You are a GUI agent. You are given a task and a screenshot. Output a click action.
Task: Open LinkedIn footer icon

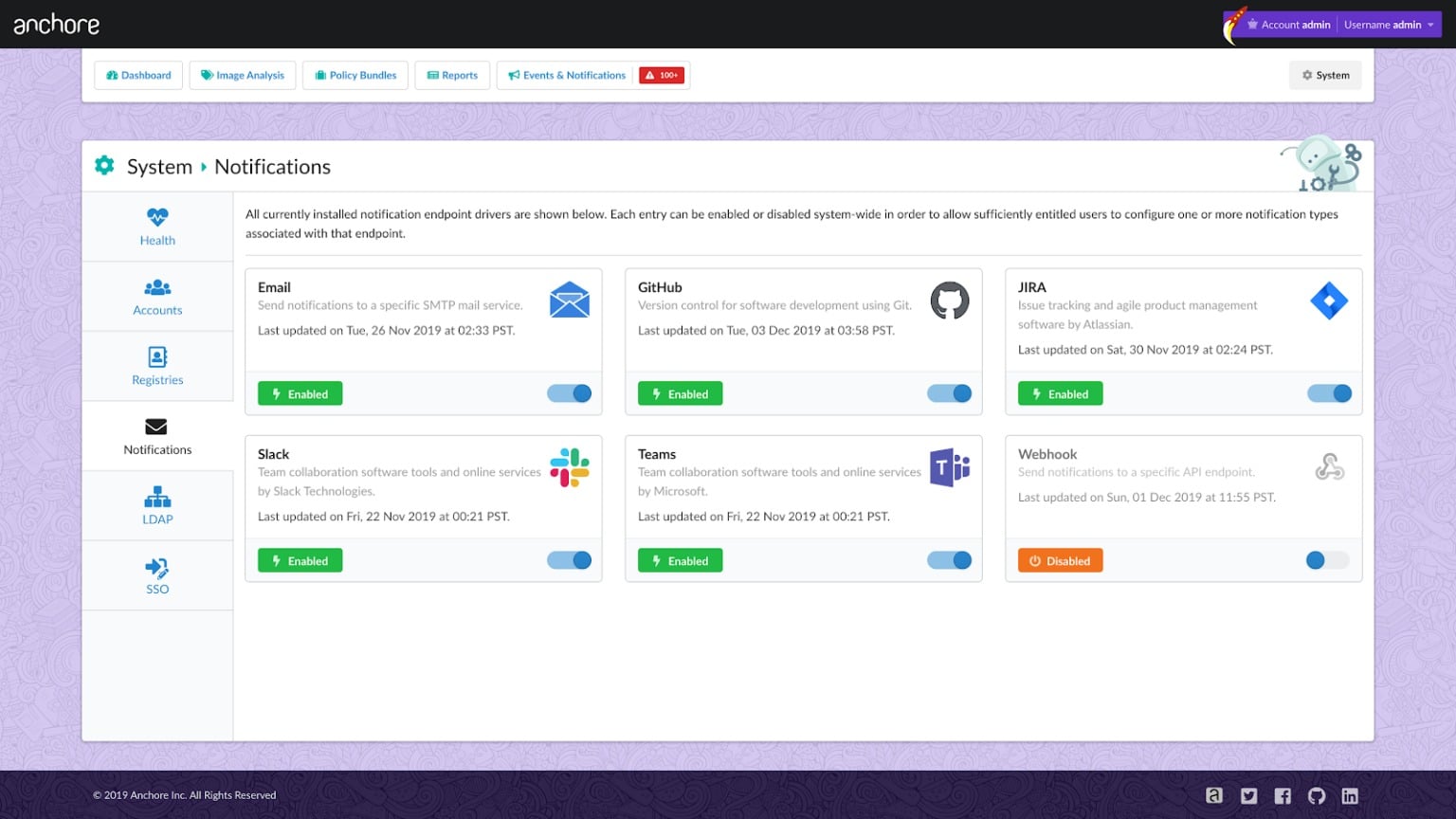pos(1350,796)
